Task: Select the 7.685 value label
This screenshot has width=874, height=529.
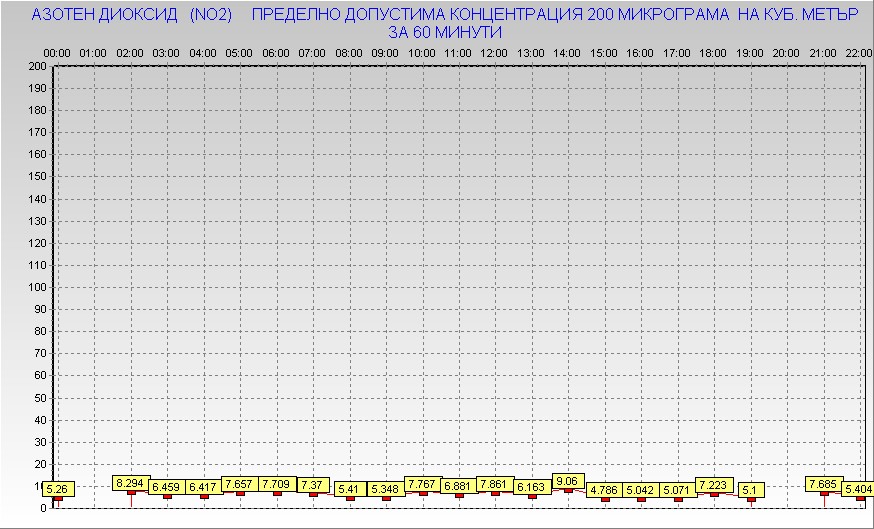Action: pyautogui.click(x=824, y=484)
